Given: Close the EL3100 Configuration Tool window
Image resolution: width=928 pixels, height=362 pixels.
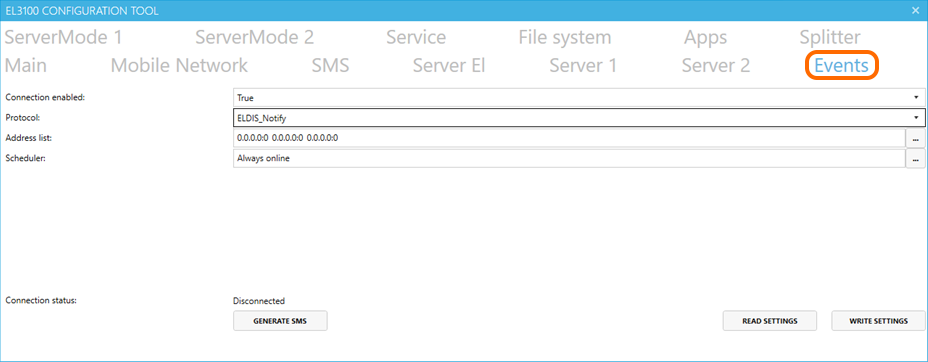Looking at the screenshot, I should (915, 11).
